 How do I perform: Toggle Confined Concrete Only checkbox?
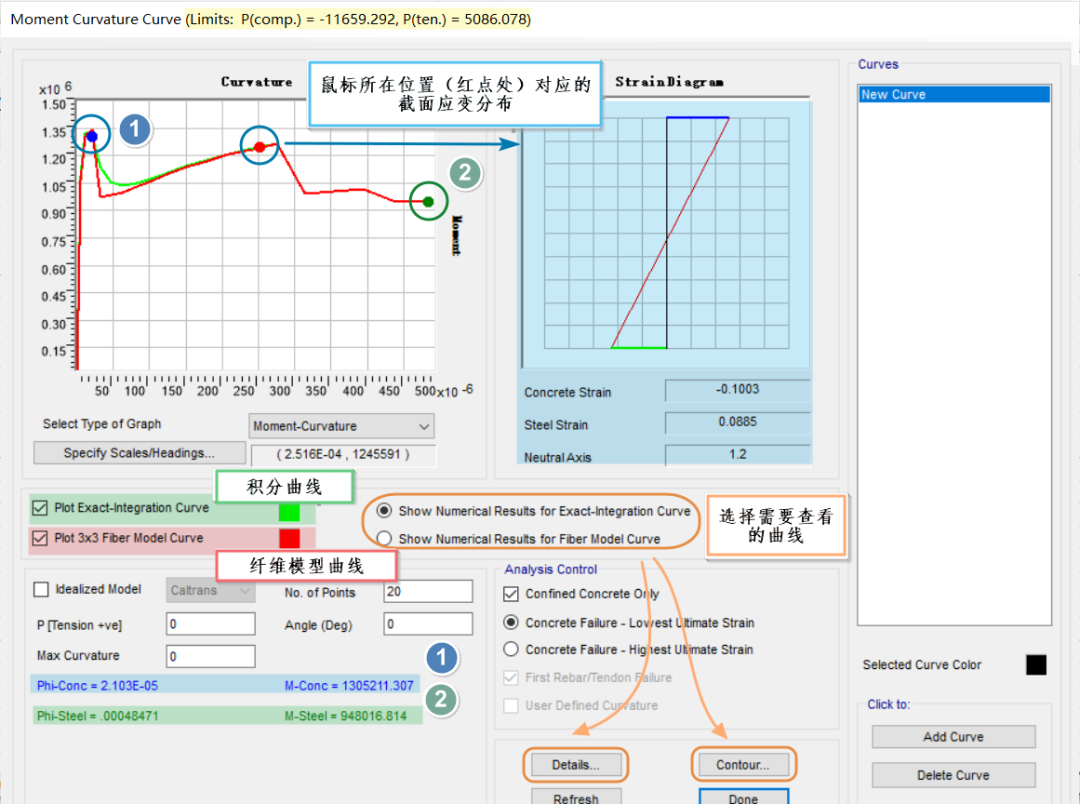pyautogui.click(x=511, y=594)
